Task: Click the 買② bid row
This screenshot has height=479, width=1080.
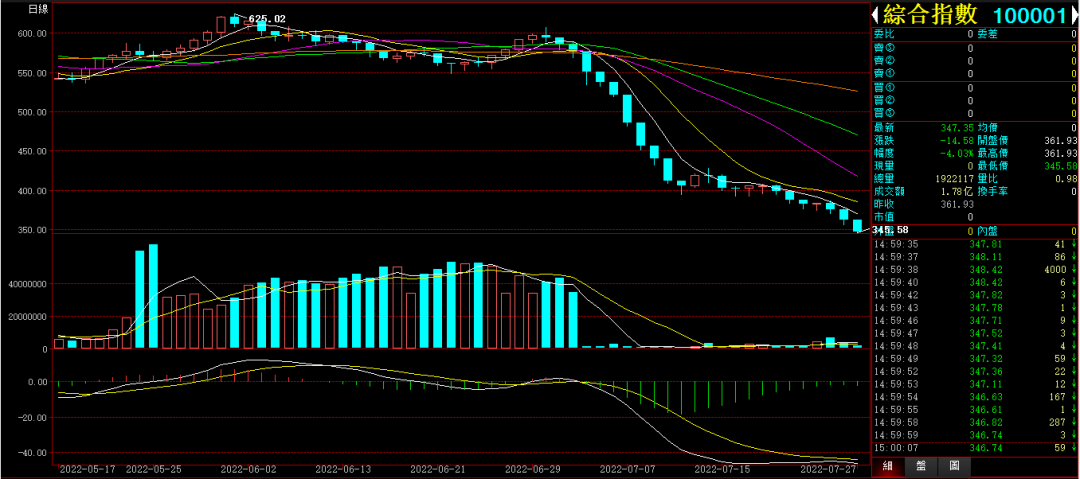Action: coord(975,101)
